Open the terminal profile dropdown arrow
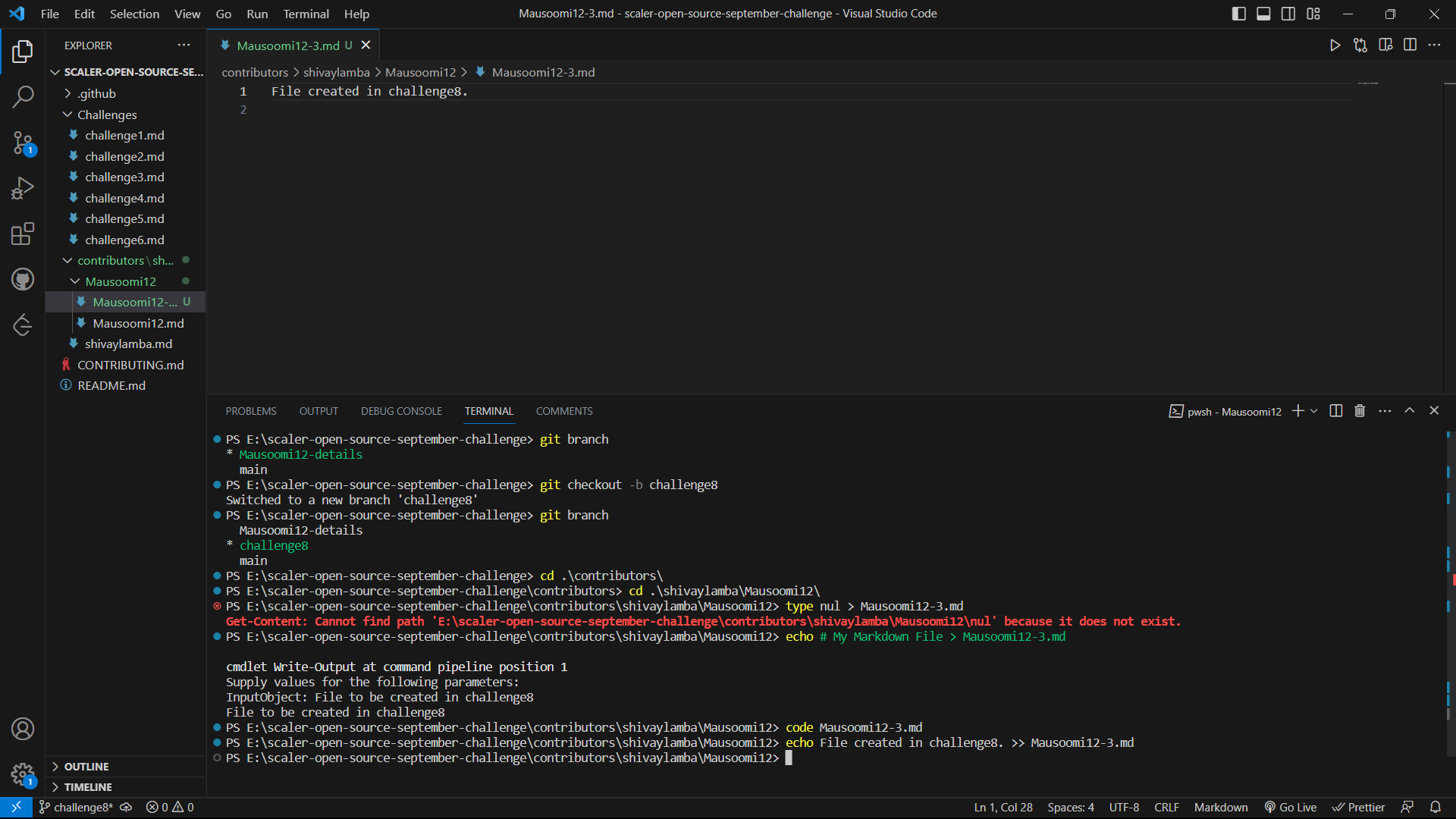The height and width of the screenshot is (819, 1456). [x=1312, y=410]
